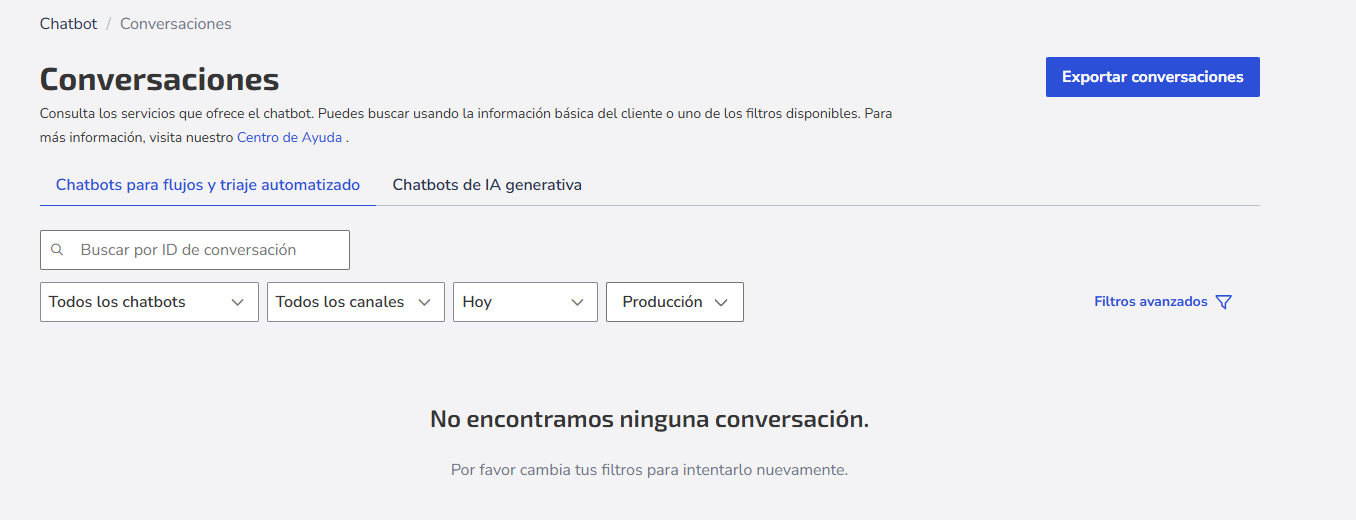Screen dimensions: 1356x520
Task: Expand the Todos los canales dropdown
Action: pyautogui.click(x=356, y=302)
